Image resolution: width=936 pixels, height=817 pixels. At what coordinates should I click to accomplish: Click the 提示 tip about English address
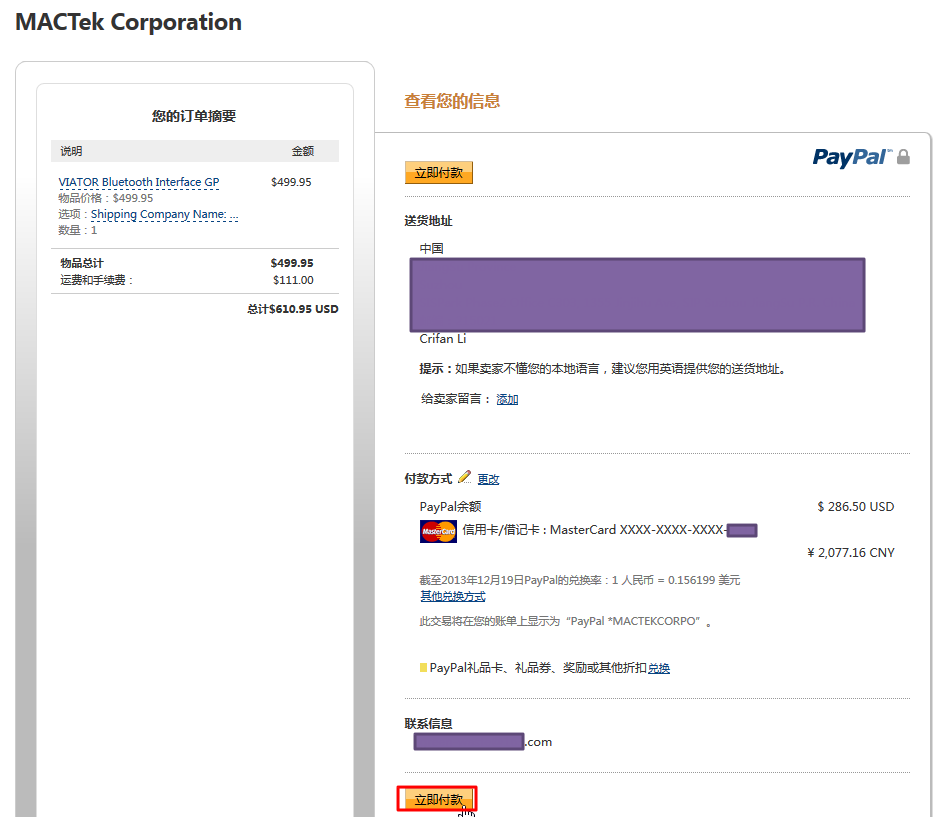tap(602, 369)
